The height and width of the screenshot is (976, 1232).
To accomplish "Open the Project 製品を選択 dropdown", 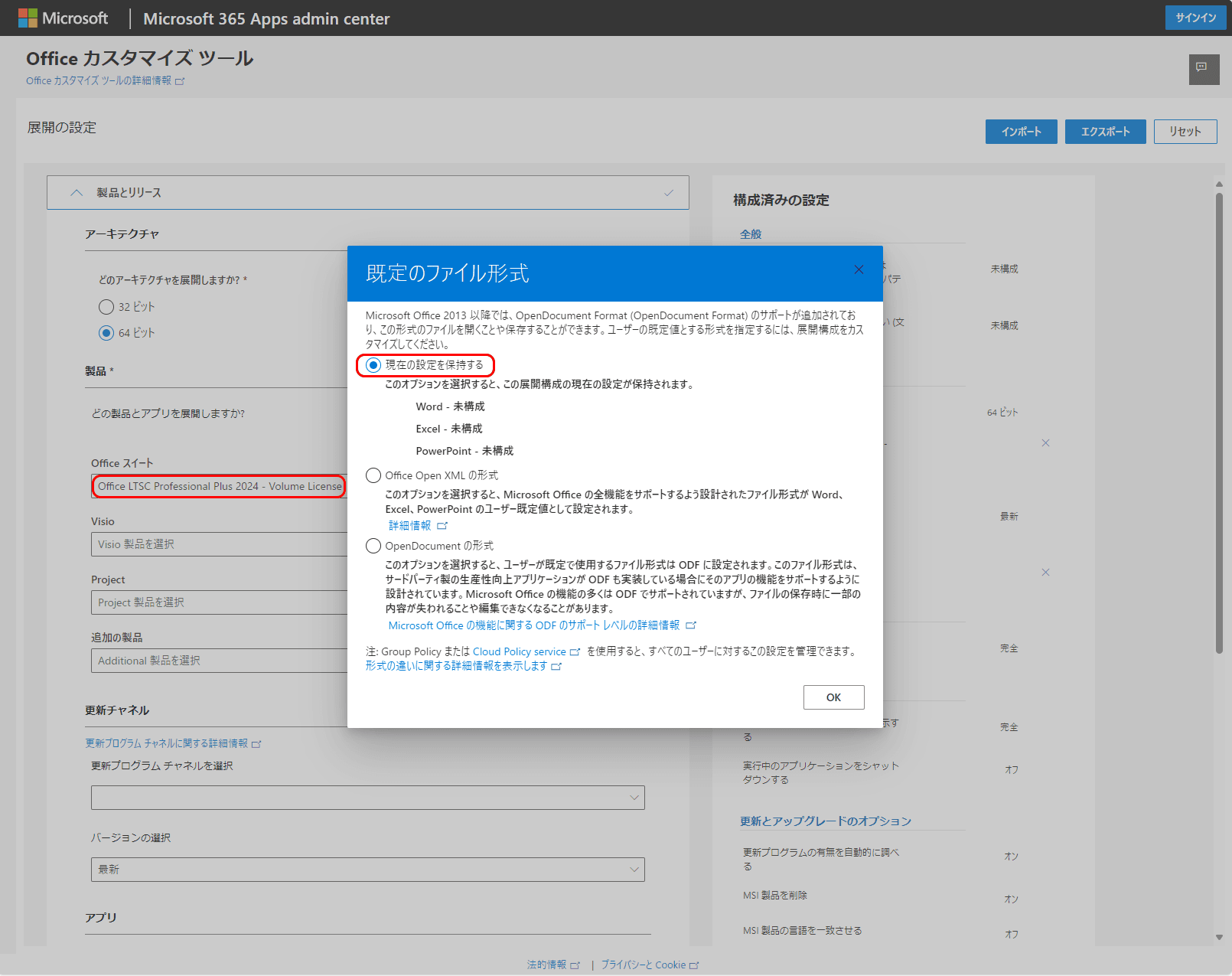I will pyautogui.click(x=220, y=602).
